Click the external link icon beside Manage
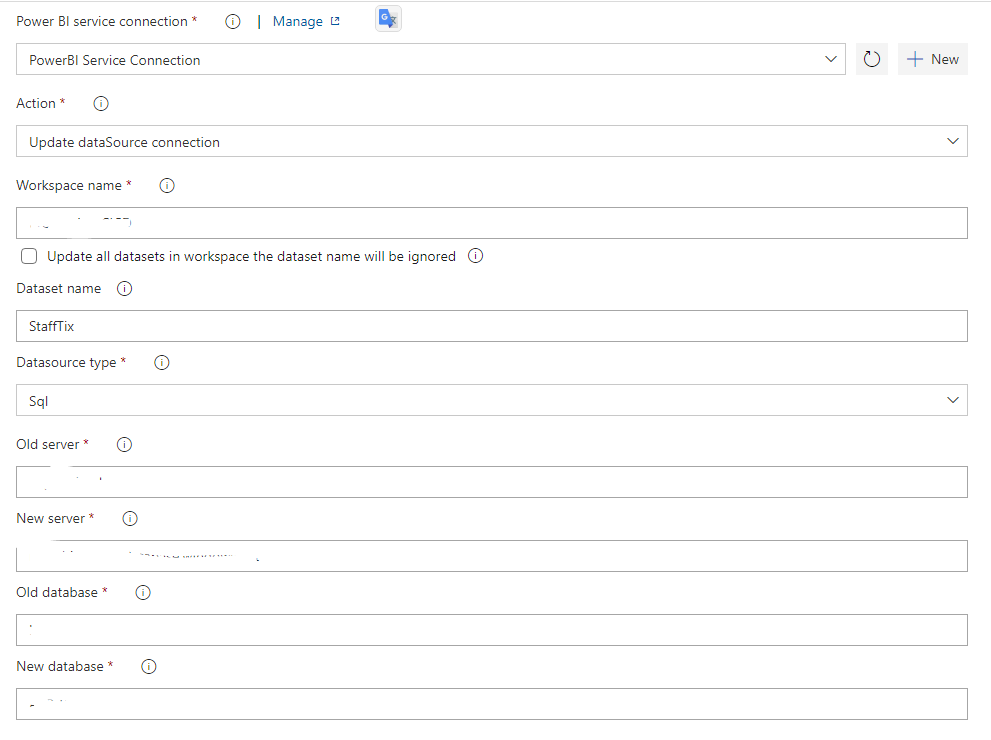 pos(335,21)
